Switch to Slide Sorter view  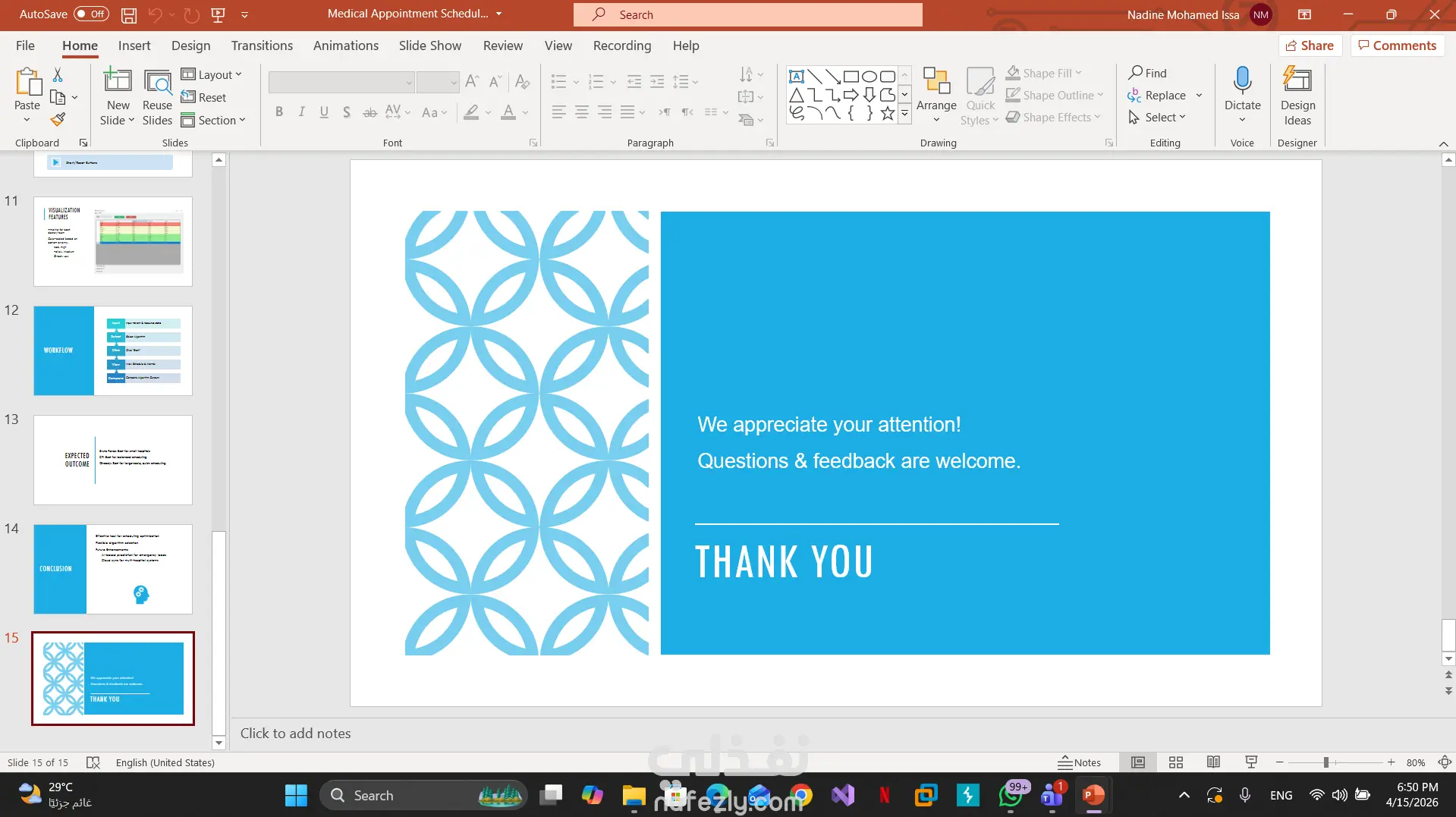[x=1176, y=762]
